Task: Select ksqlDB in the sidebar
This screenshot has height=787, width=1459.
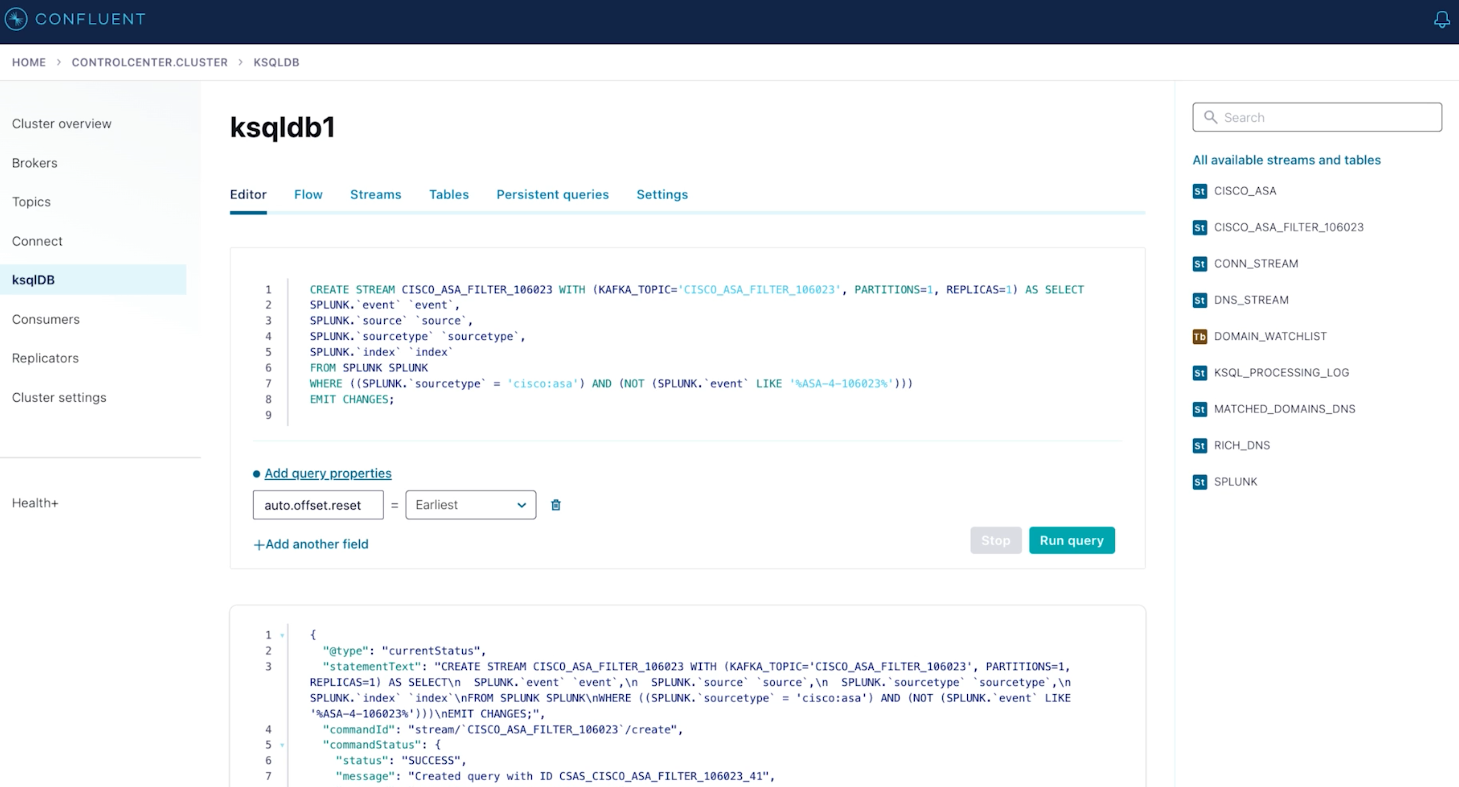Action: click(93, 280)
